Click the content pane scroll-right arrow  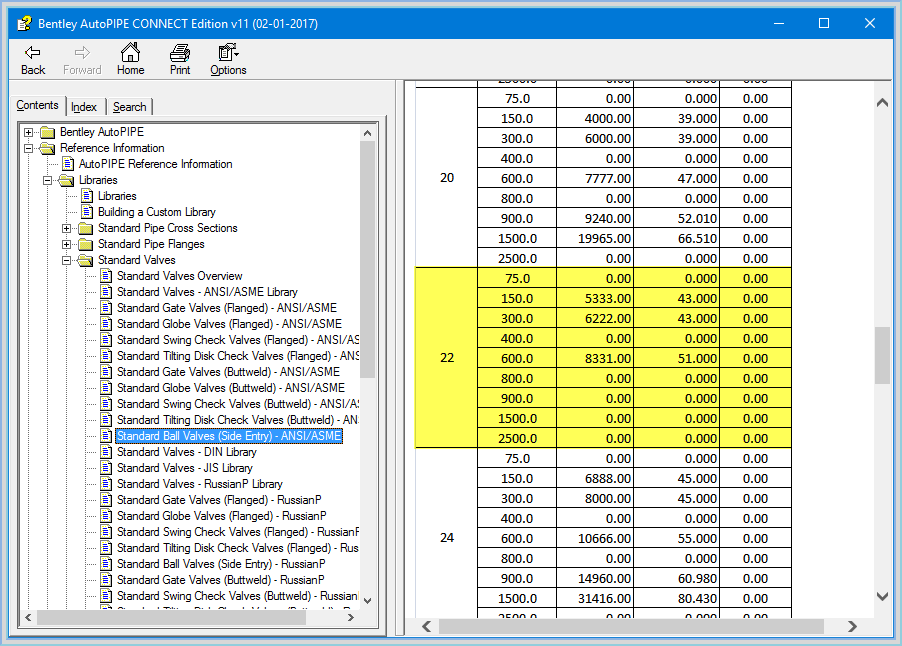(852, 626)
